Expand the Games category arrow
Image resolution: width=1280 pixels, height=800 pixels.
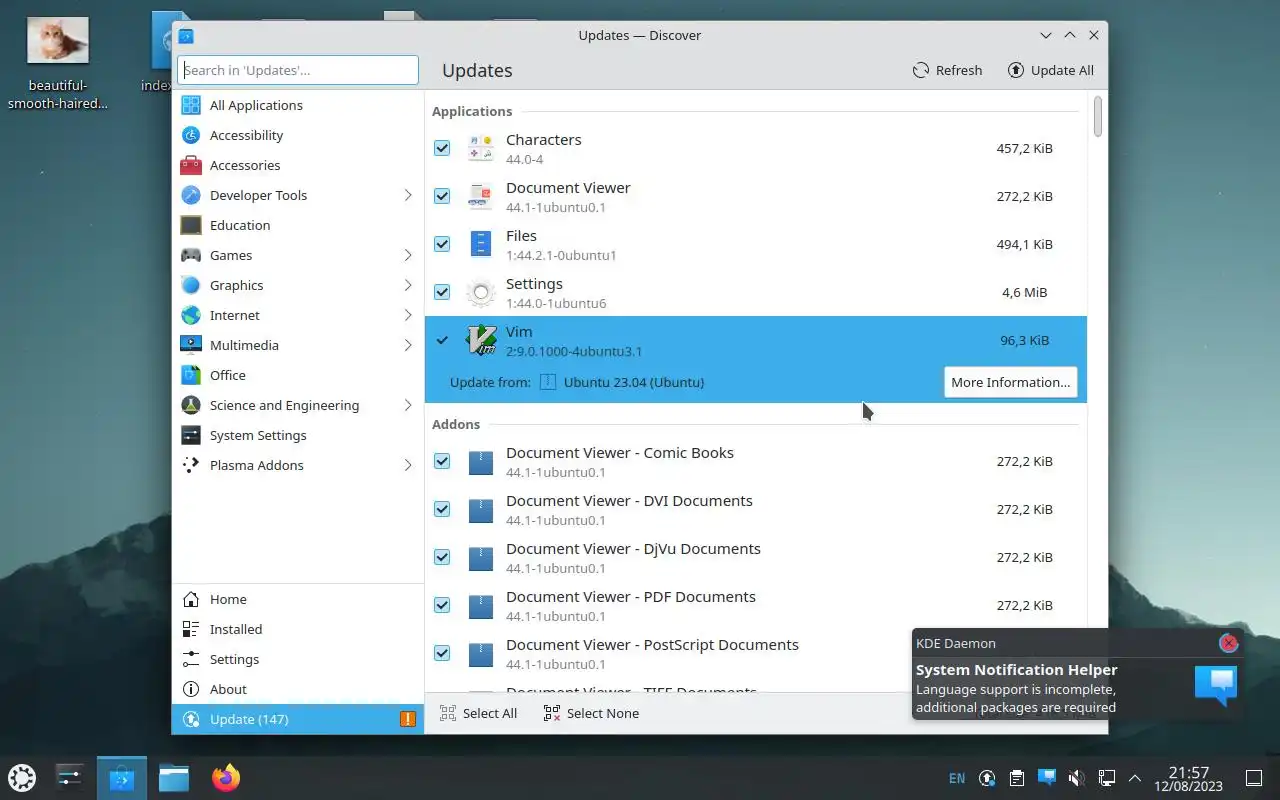click(408, 255)
